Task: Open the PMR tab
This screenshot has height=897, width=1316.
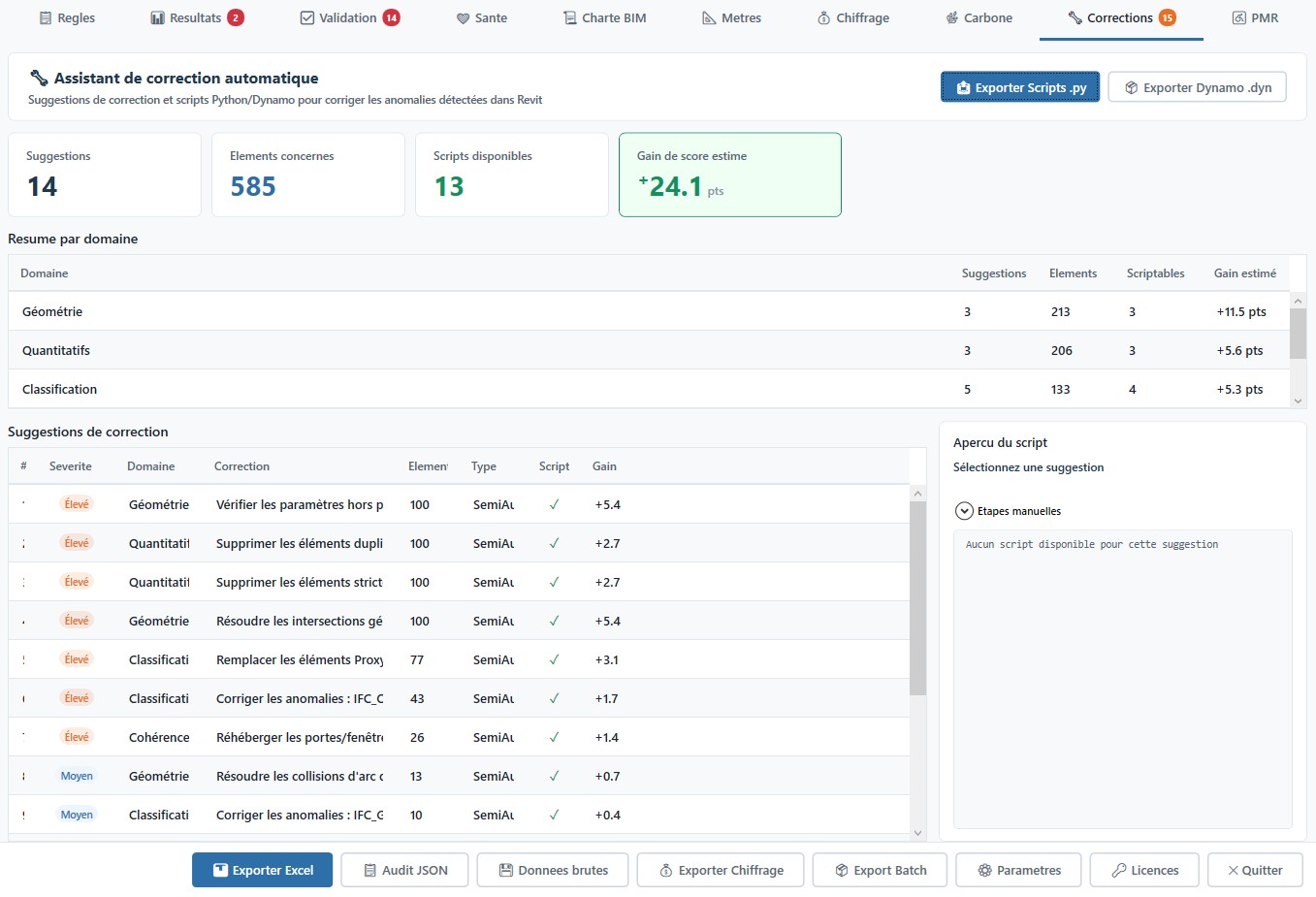Action: point(1256,18)
